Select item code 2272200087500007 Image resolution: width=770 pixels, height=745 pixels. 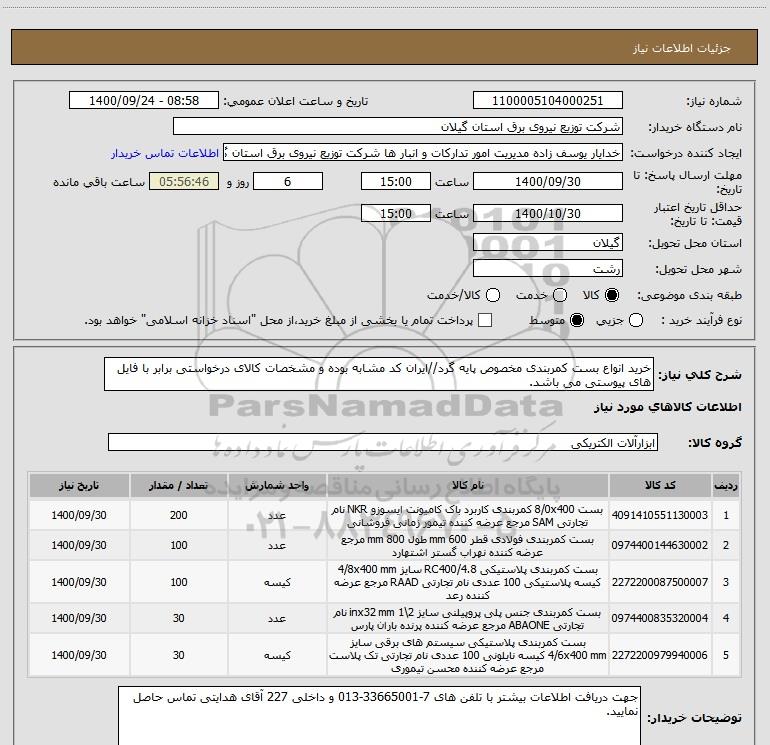point(660,582)
